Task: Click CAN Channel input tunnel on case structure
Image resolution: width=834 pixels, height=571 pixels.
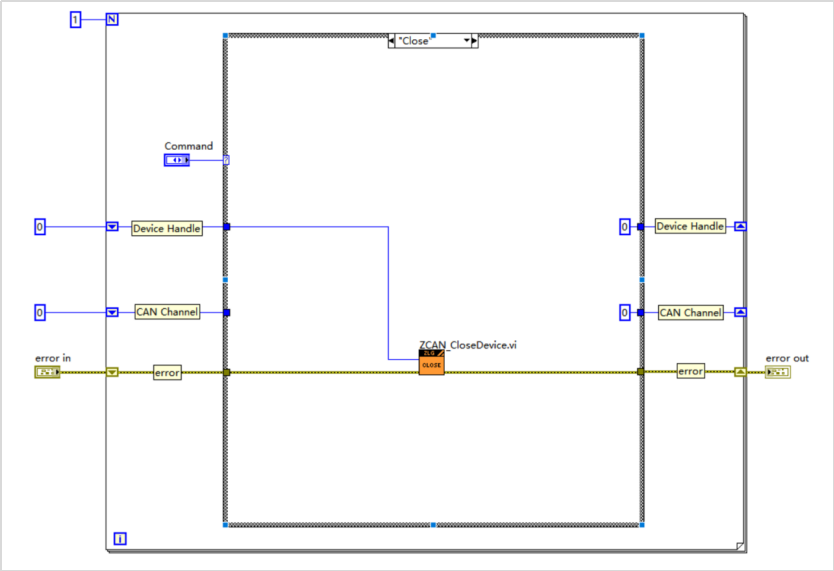Action: coord(226,312)
